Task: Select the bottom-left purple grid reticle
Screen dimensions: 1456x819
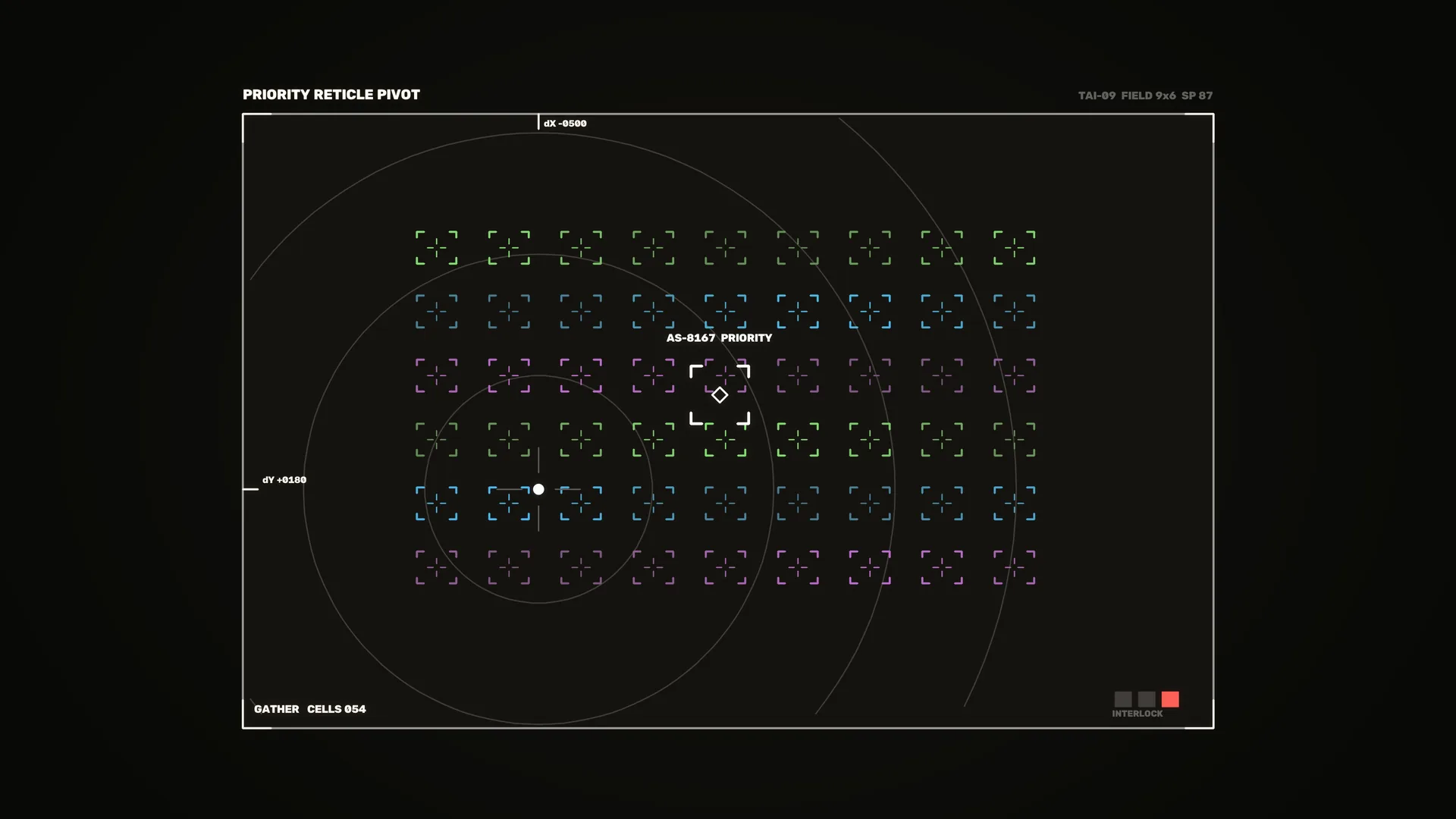Action: [437, 567]
